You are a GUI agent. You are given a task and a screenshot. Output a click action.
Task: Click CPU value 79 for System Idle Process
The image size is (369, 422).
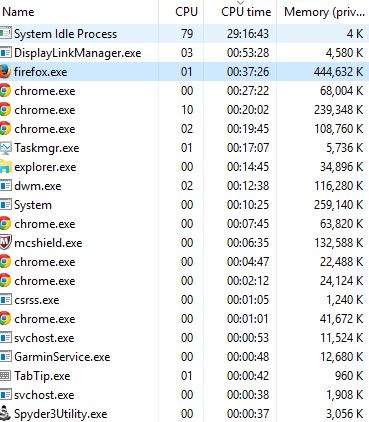click(187, 33)
